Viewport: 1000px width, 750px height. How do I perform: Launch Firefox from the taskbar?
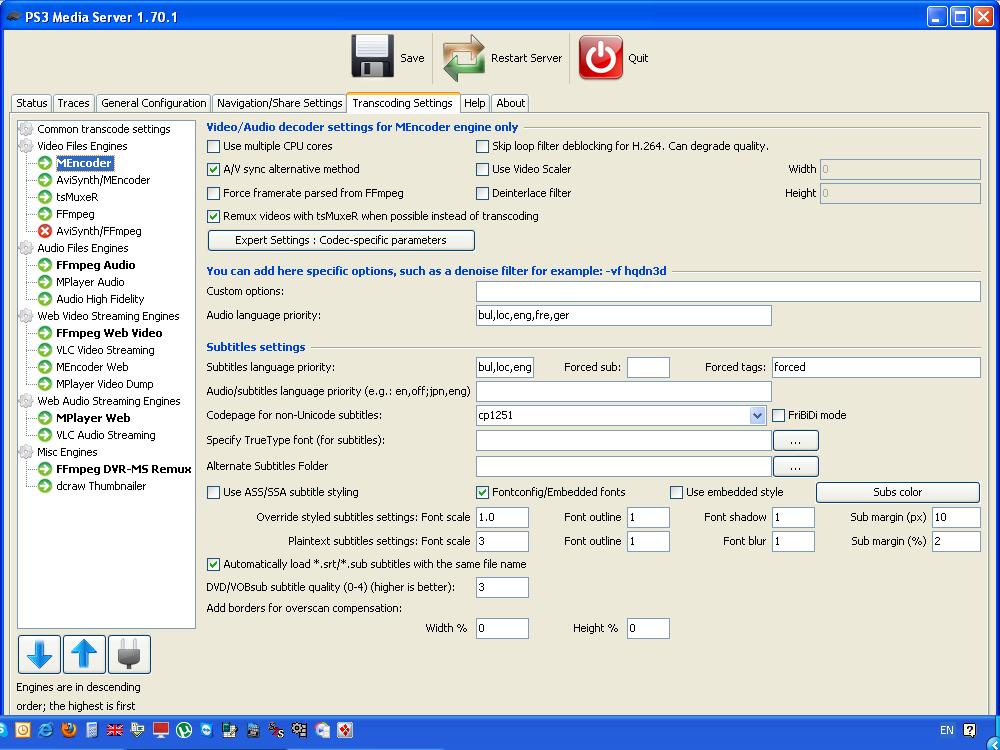[69, 730]
